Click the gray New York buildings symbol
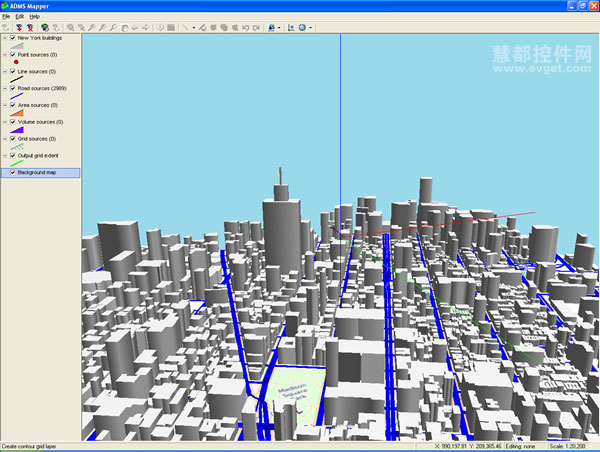Viewport: 600px width, 452px height. (x=17, y=46)
